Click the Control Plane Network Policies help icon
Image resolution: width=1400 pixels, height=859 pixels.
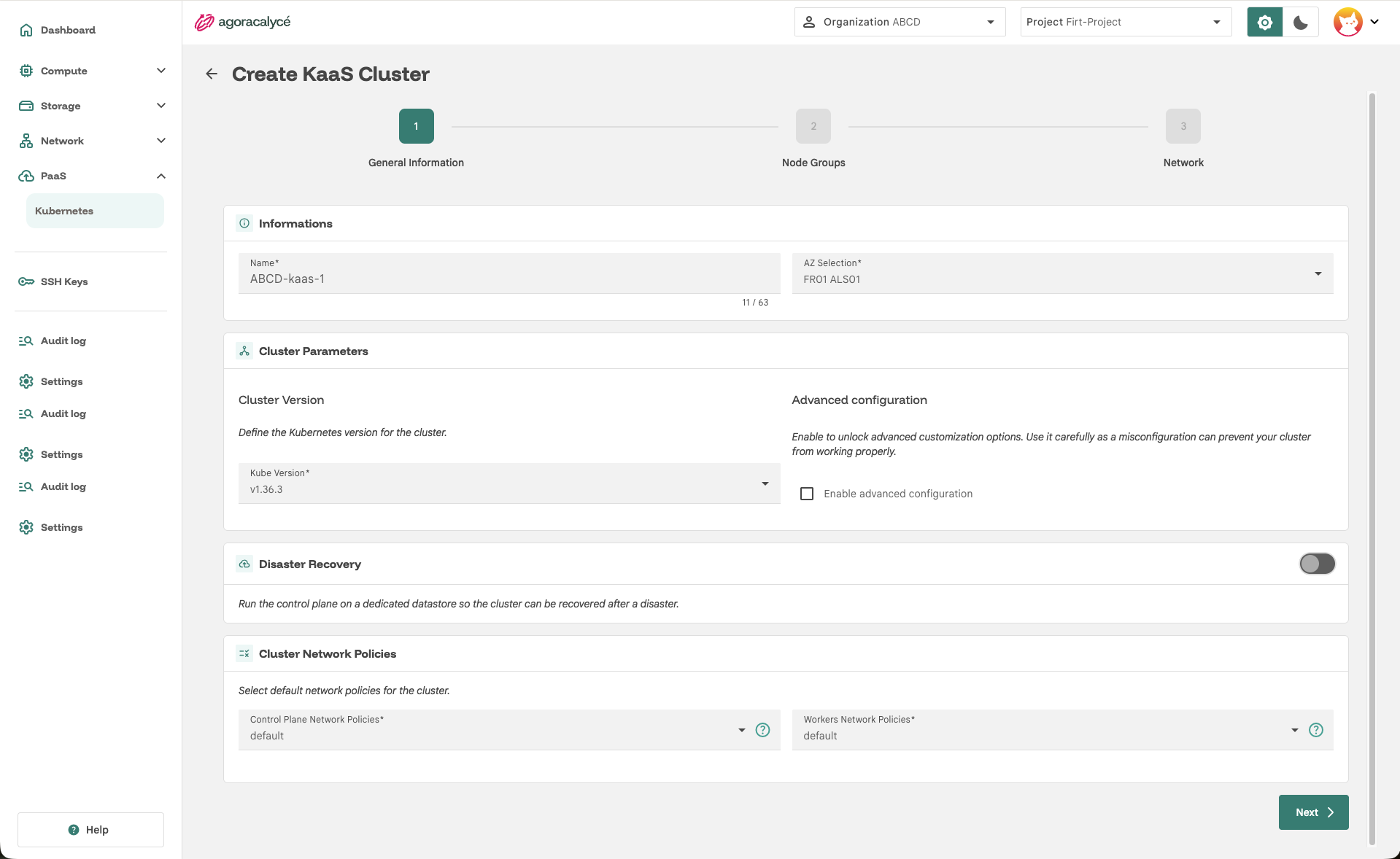(x=762, y=730)
